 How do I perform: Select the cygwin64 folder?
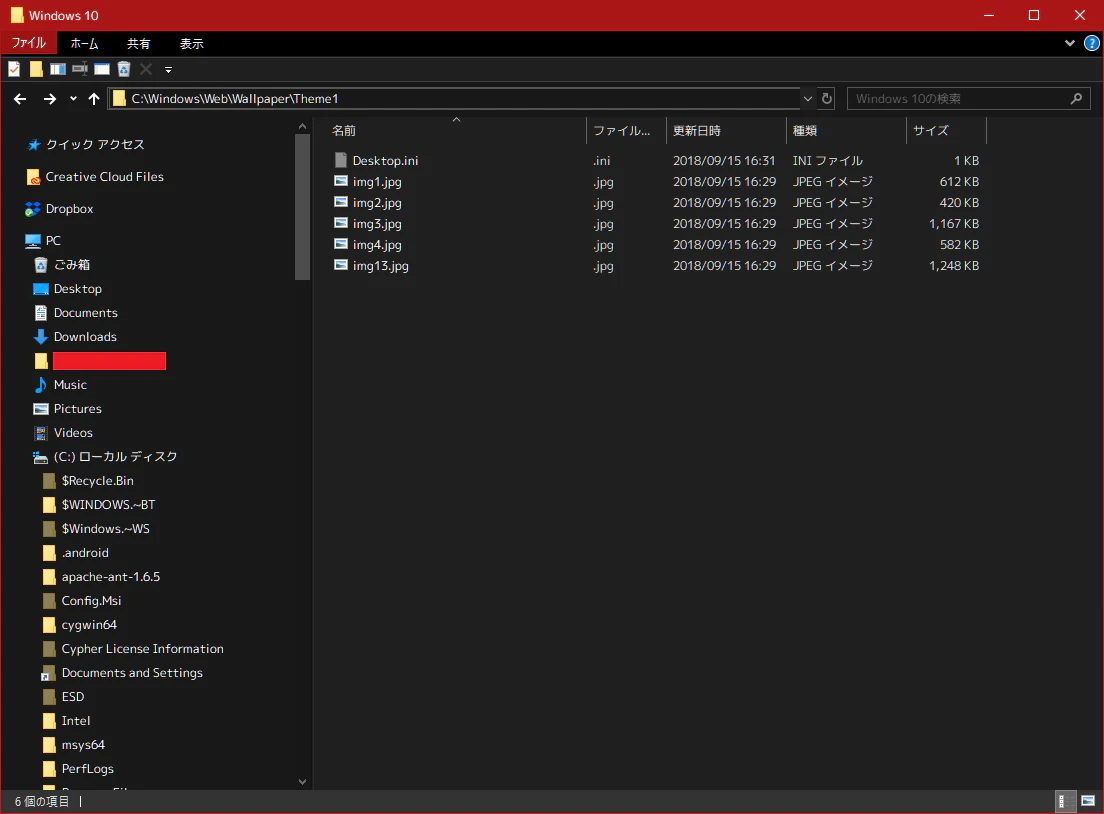89,625
